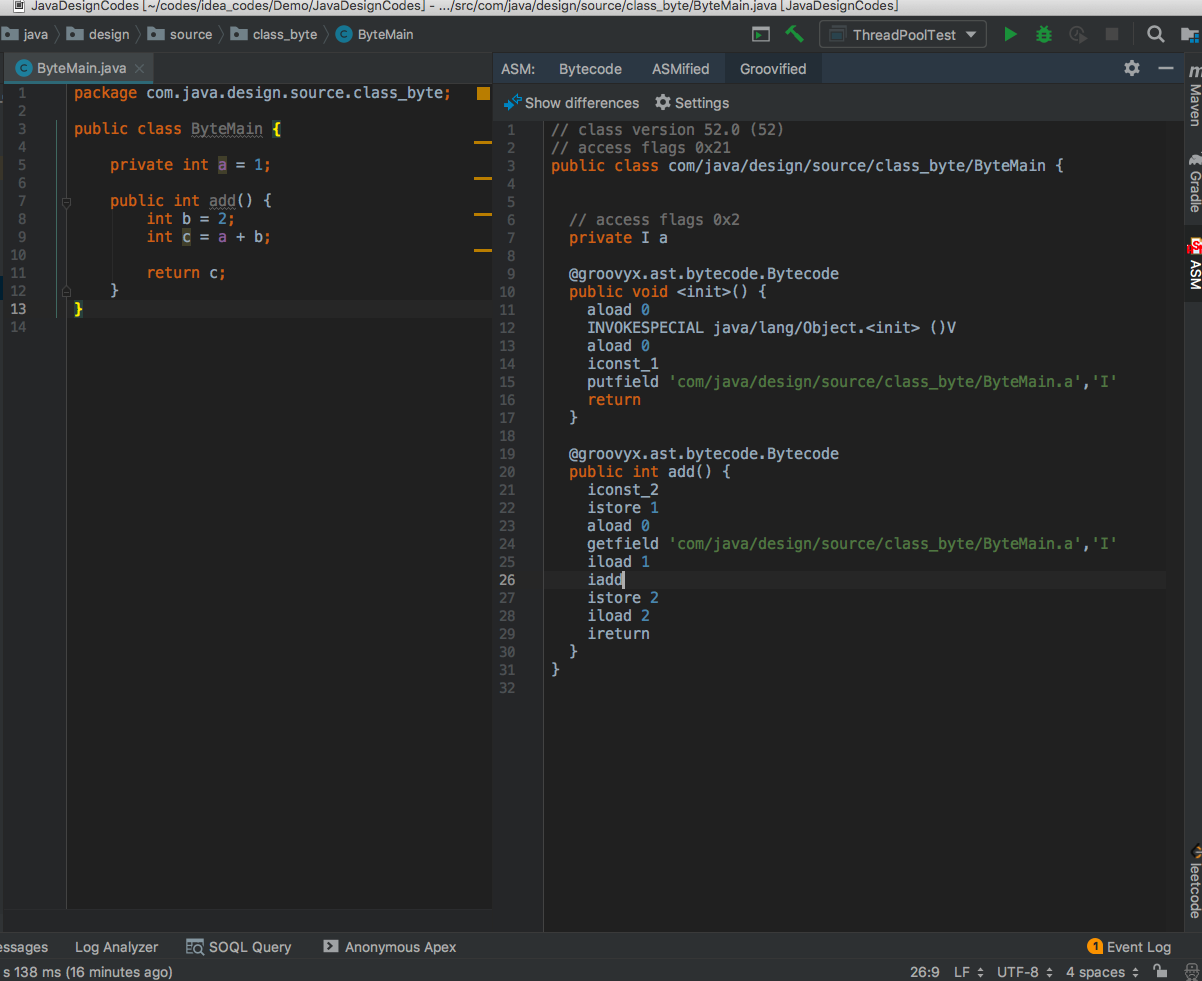The height and width of the screenshot is (981, 1202).
Task: Click the gray stop button
Action: coord(1112,34)
